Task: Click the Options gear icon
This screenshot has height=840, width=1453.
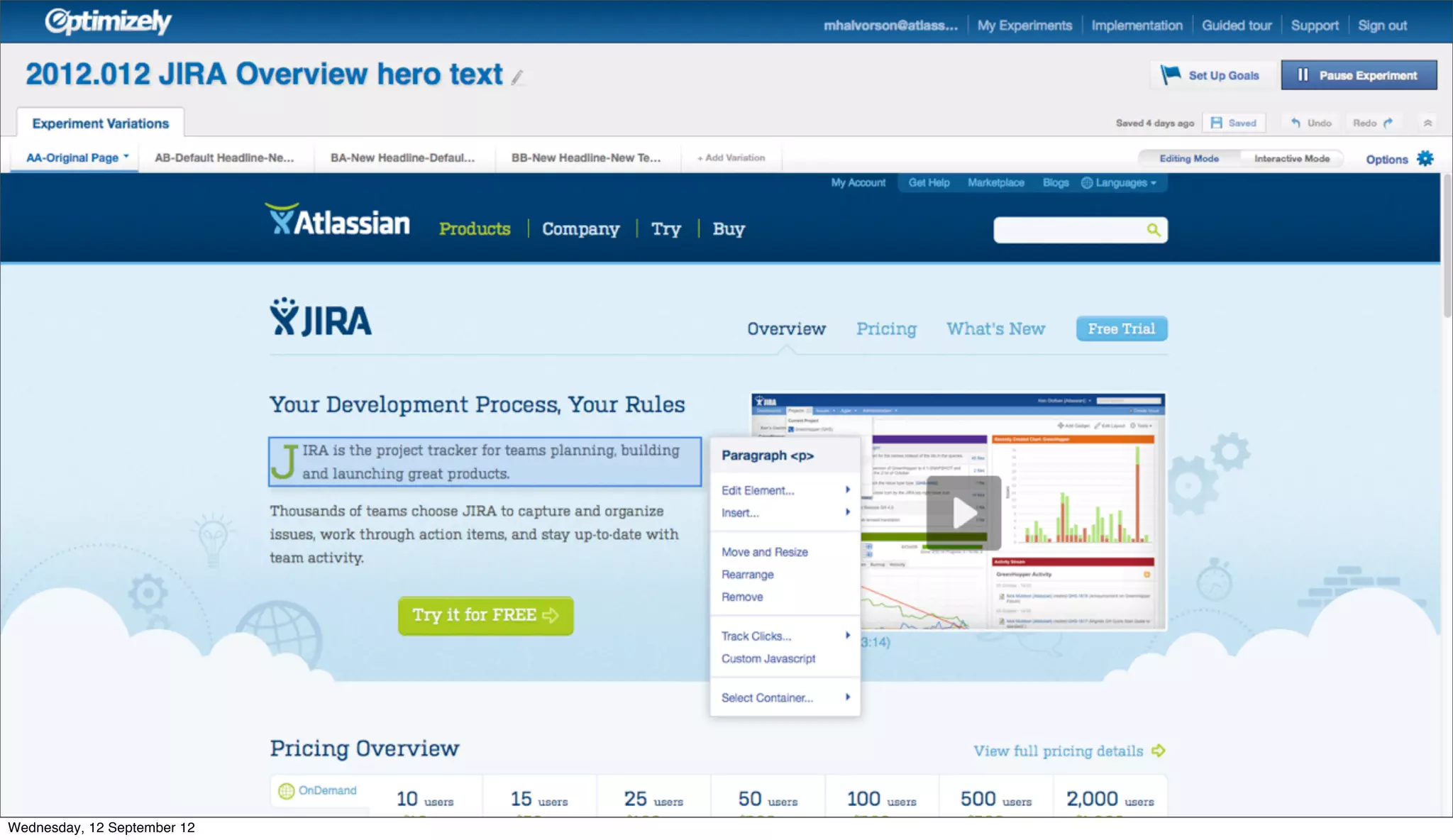Action: point(1425,158)
